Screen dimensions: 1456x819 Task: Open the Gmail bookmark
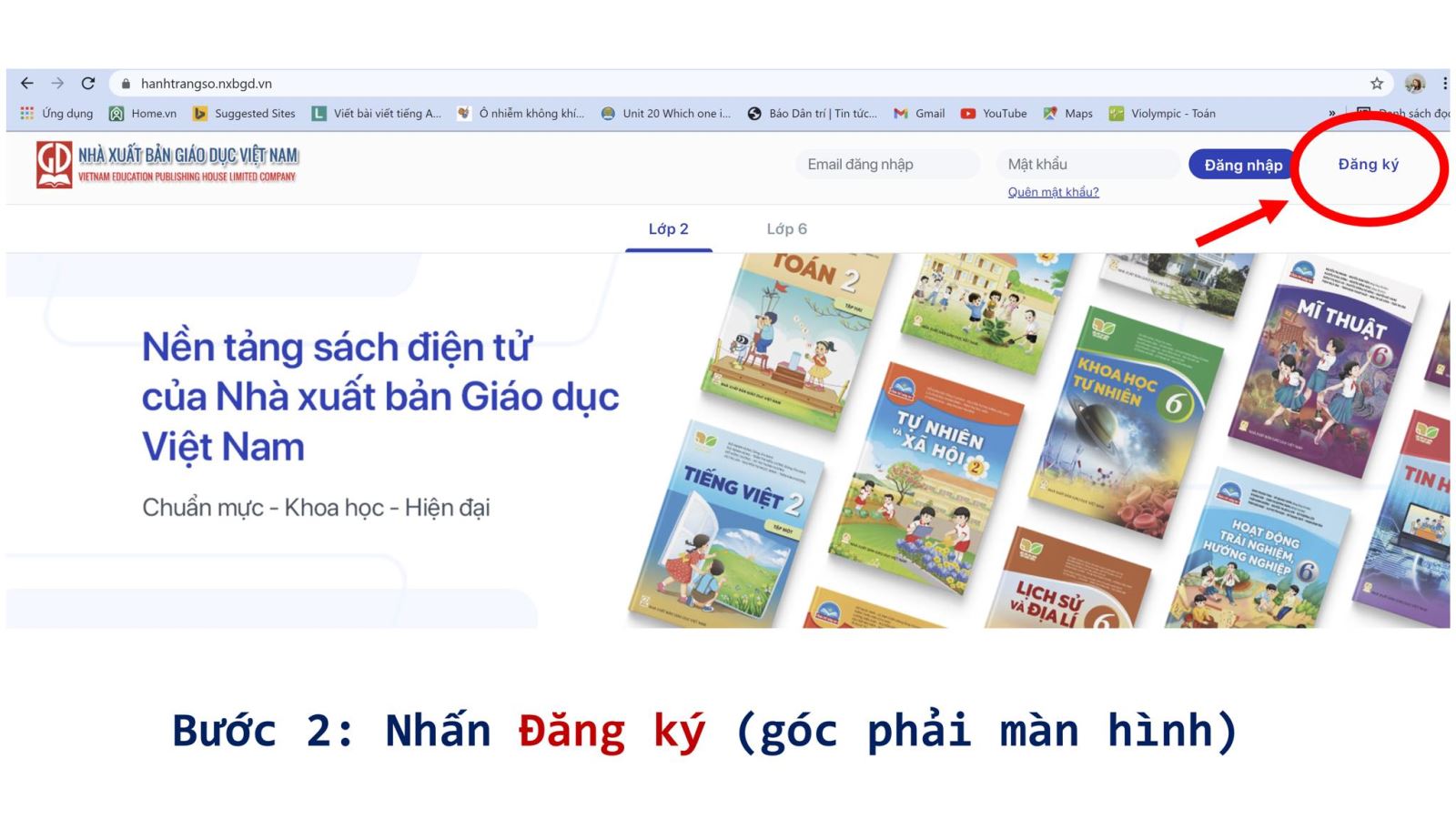point(919,114)
